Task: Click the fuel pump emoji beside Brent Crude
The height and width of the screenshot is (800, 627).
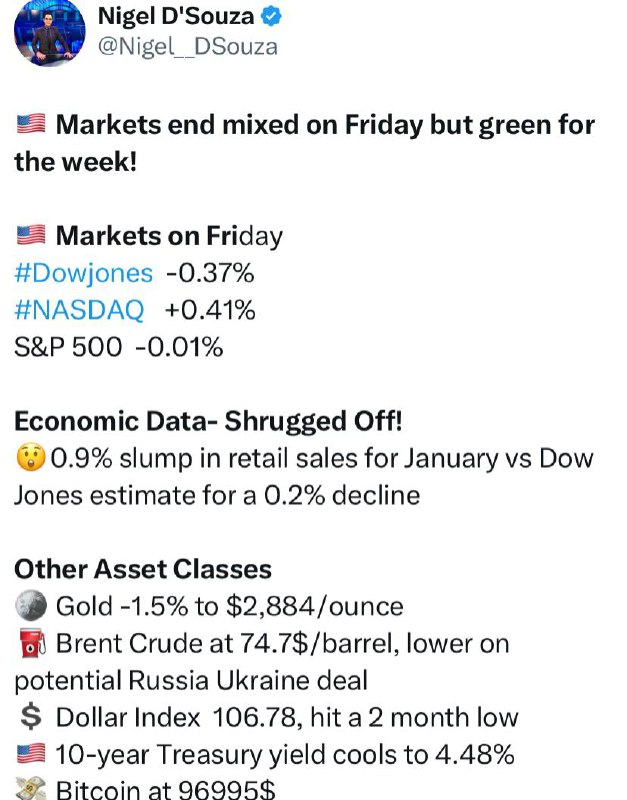Action: (x=32, y=643)
